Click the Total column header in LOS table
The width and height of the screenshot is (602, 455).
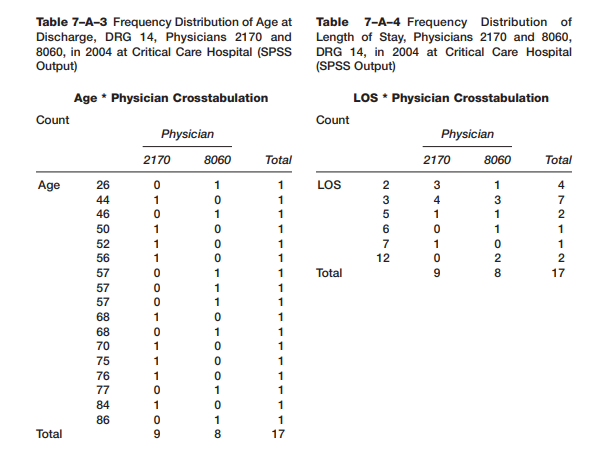click(557, 160)
